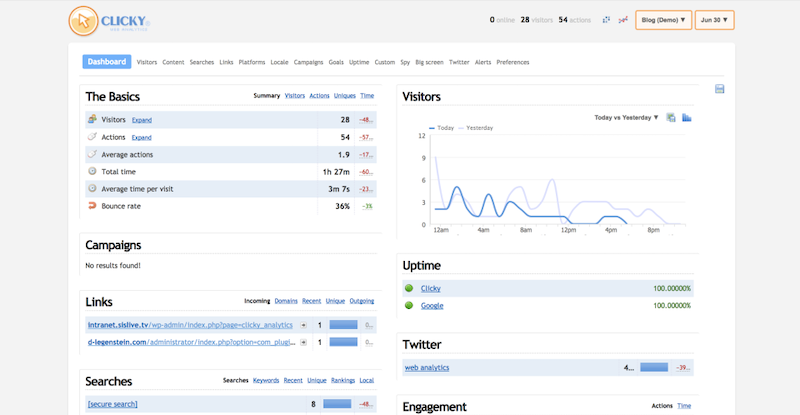Click the Bounce rate icon
The image size is (800, 415).
click(92, 206)
